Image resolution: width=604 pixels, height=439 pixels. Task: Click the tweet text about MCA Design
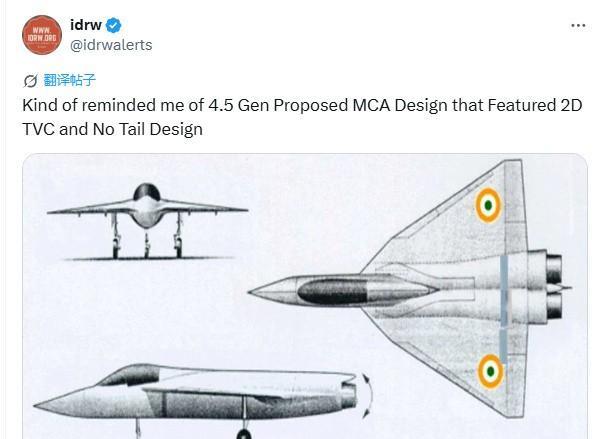coord(302,106)
